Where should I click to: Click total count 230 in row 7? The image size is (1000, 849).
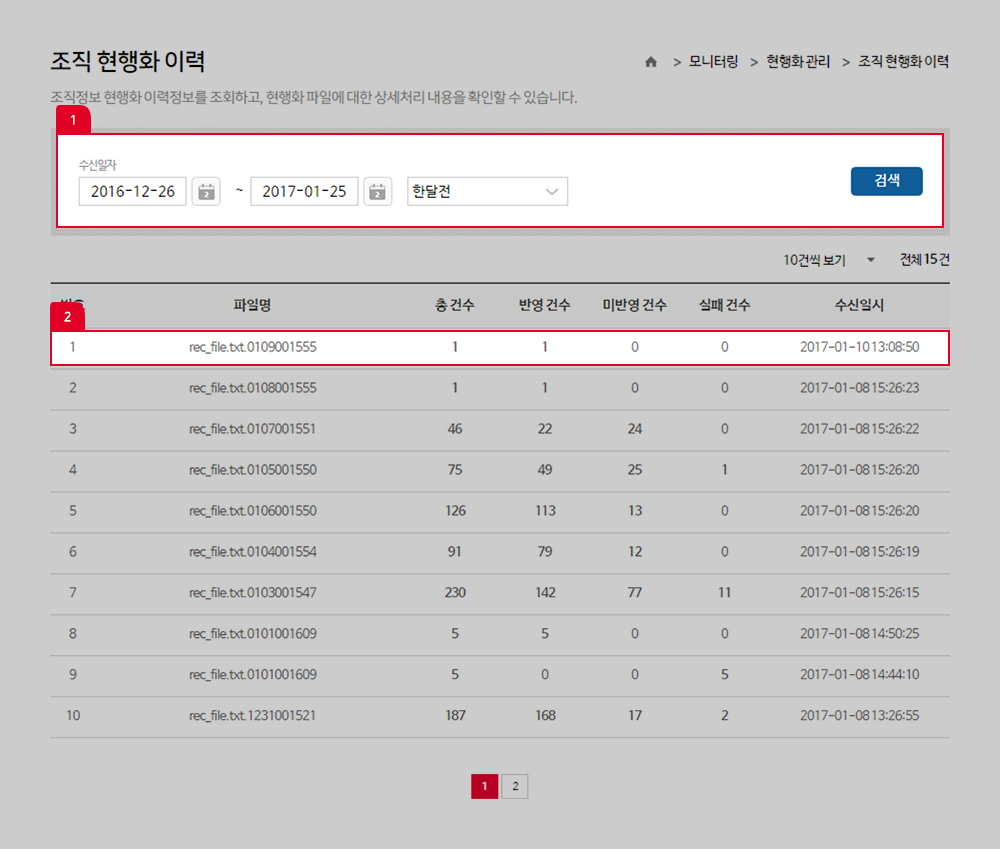[455, 593]
